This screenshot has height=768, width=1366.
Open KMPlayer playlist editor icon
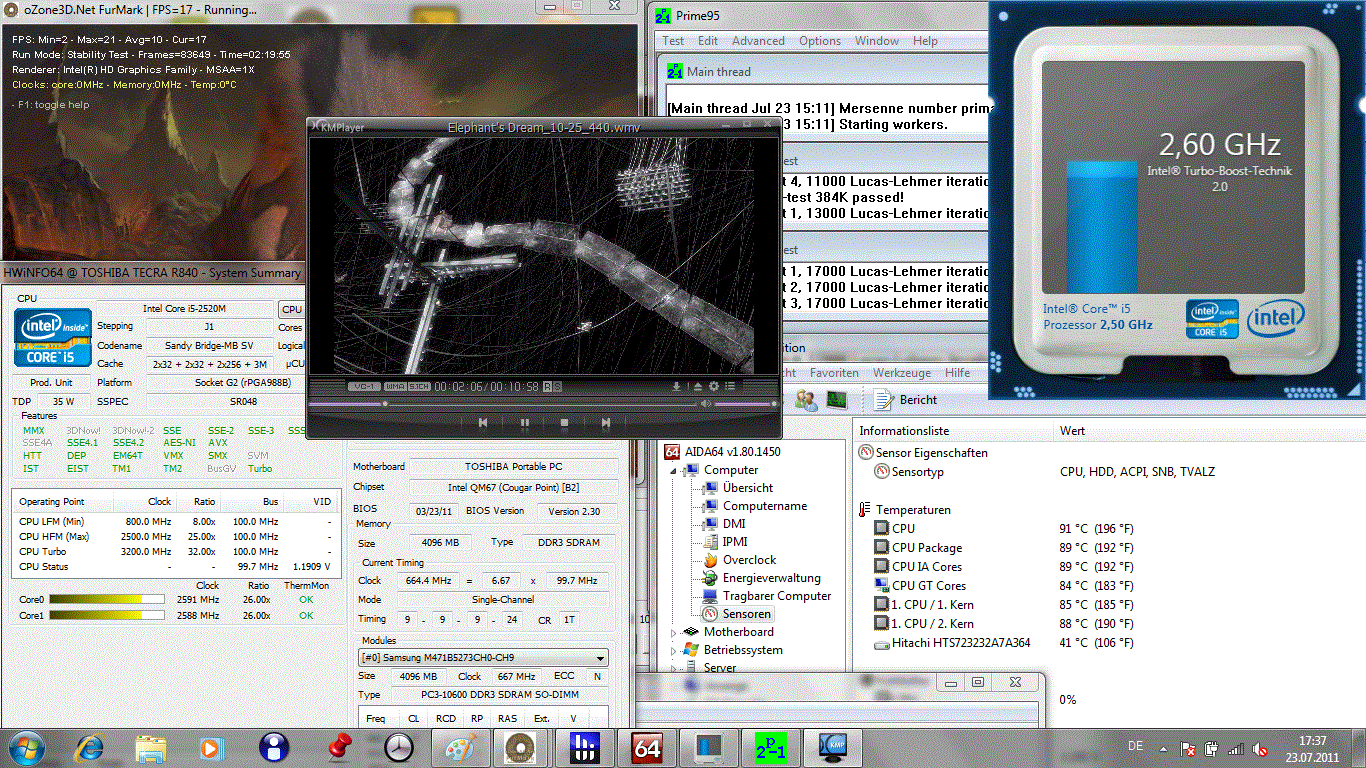coord(731,386)
